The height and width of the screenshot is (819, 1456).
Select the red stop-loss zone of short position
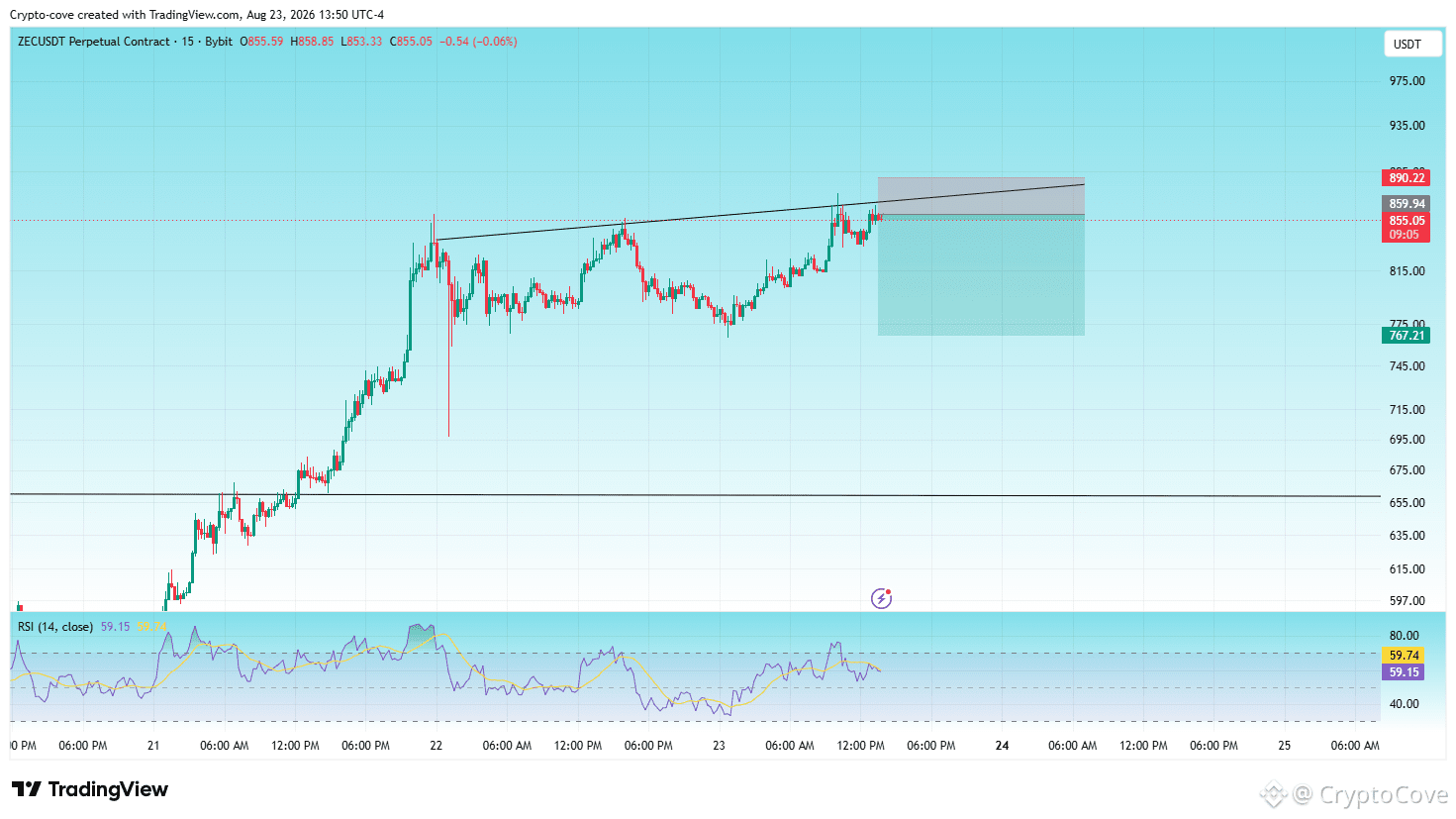point(981,196)
